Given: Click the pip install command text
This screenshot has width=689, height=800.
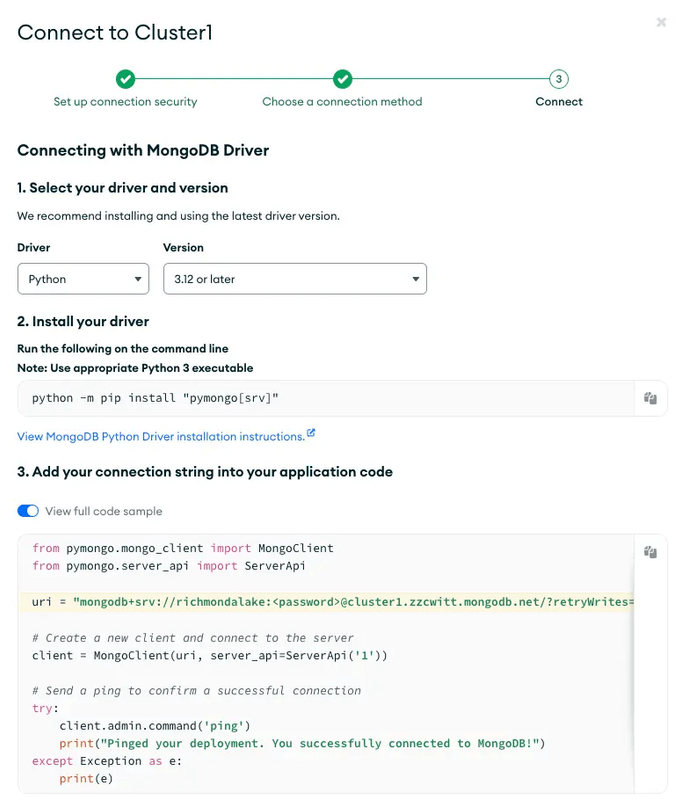Looking at the screenshot, I should (155, 398).
